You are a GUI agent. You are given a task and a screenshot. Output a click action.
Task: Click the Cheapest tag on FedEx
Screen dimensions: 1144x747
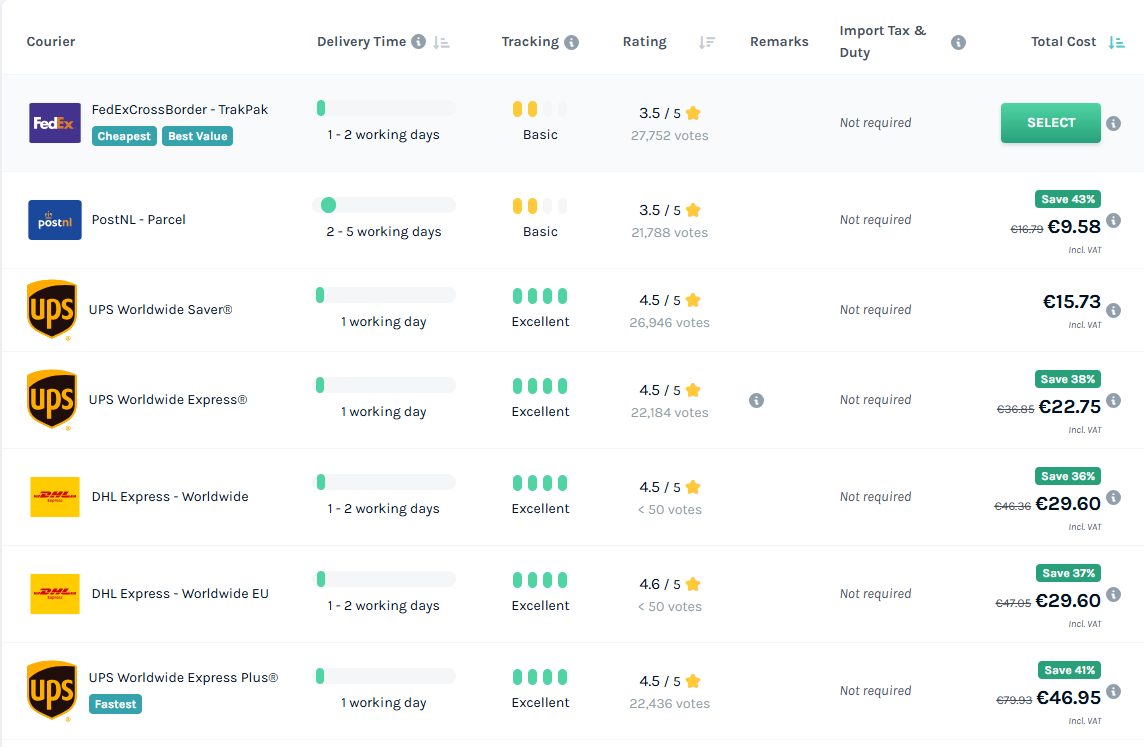coord(124,136)
